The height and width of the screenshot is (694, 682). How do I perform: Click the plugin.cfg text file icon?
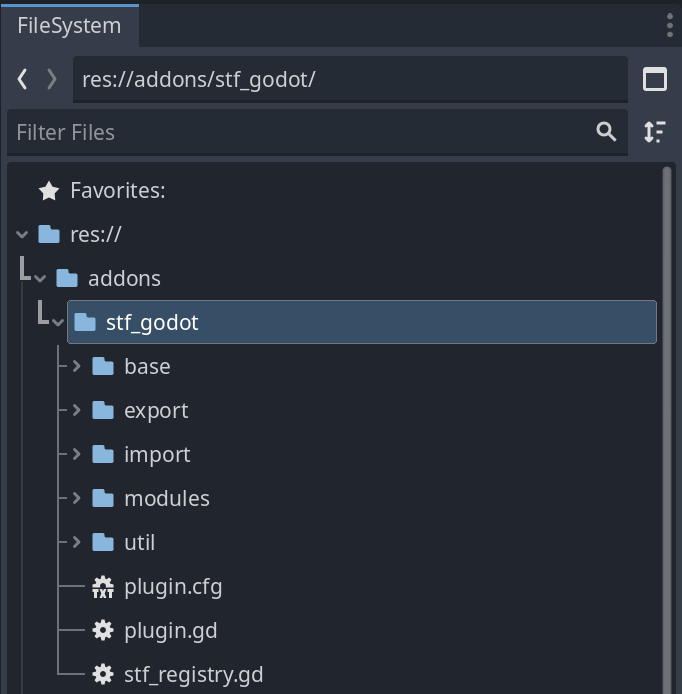(x=103, y=587)
